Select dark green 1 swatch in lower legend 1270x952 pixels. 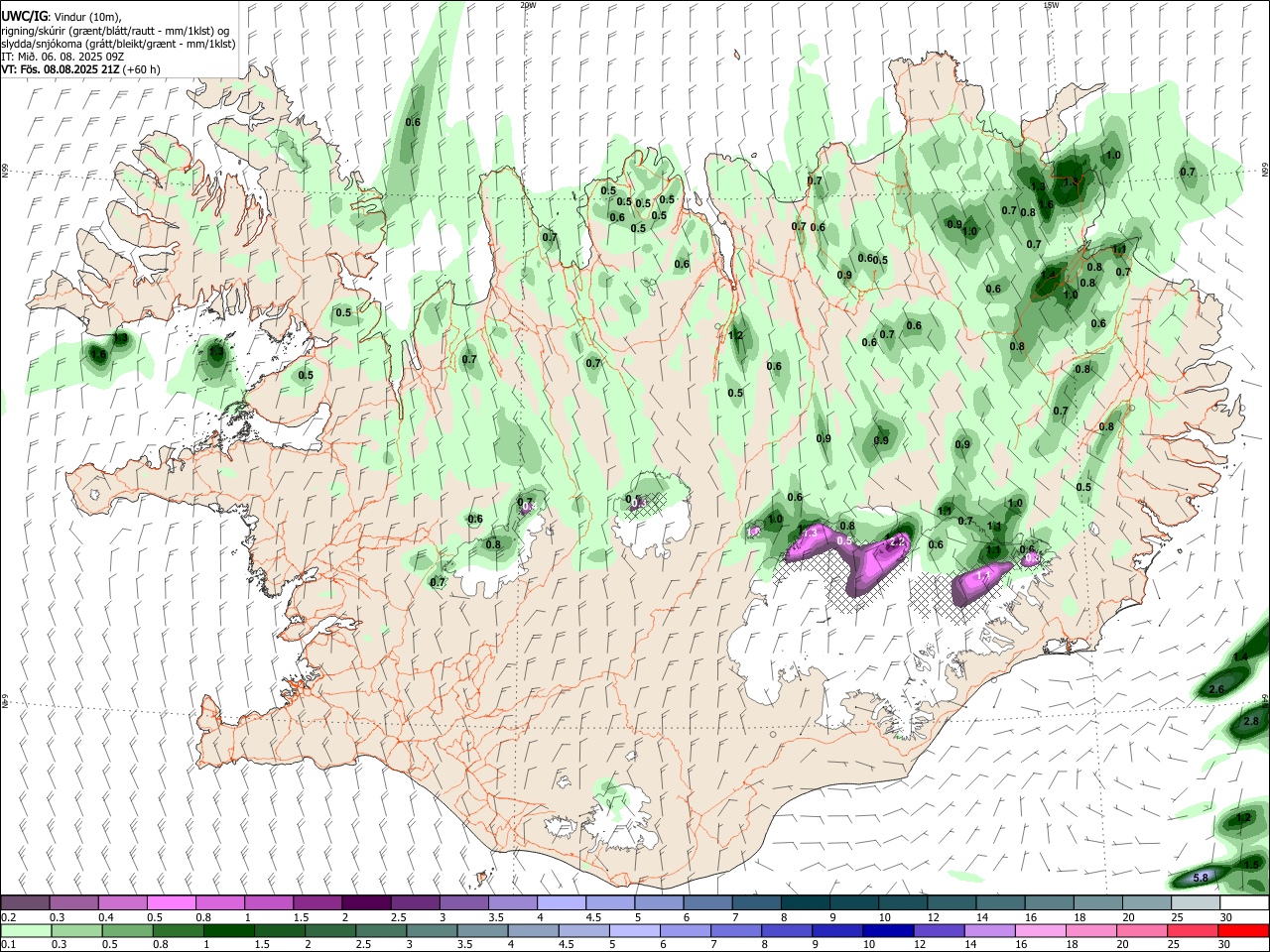click(x=228, y=930)
